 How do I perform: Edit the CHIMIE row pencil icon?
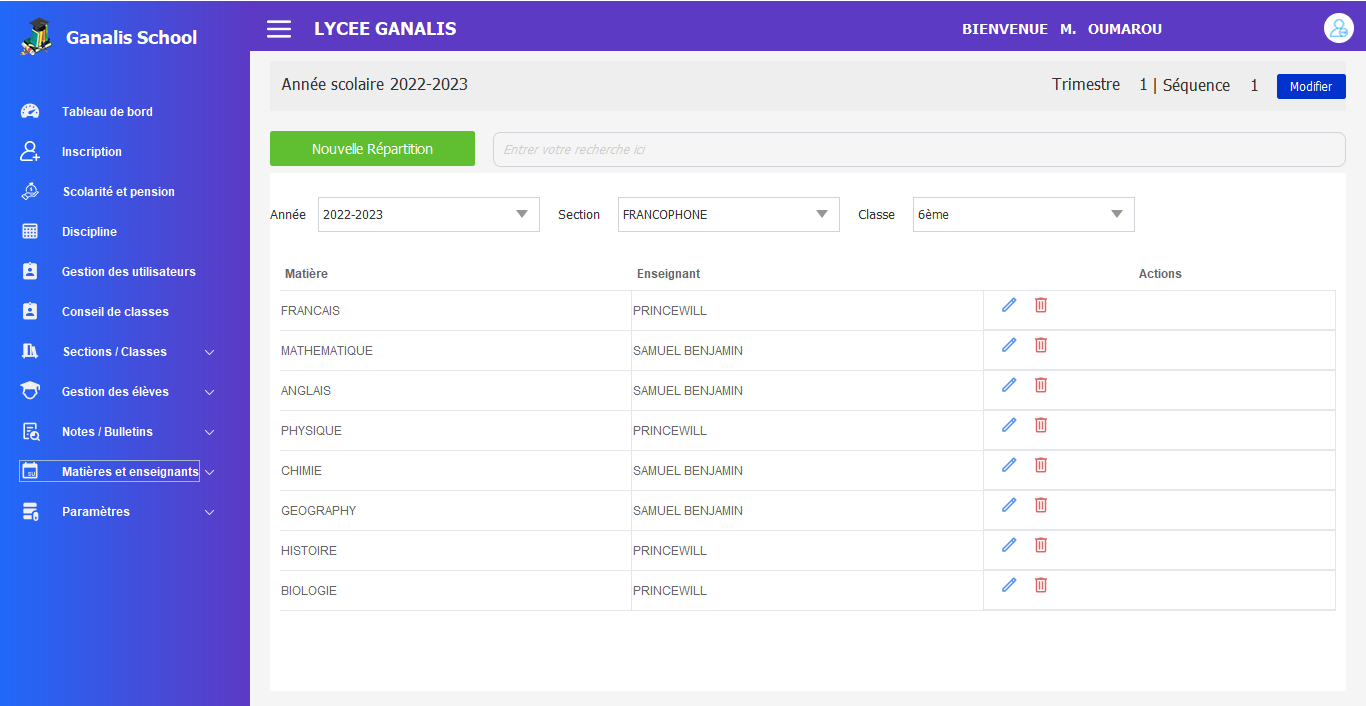1009,465
